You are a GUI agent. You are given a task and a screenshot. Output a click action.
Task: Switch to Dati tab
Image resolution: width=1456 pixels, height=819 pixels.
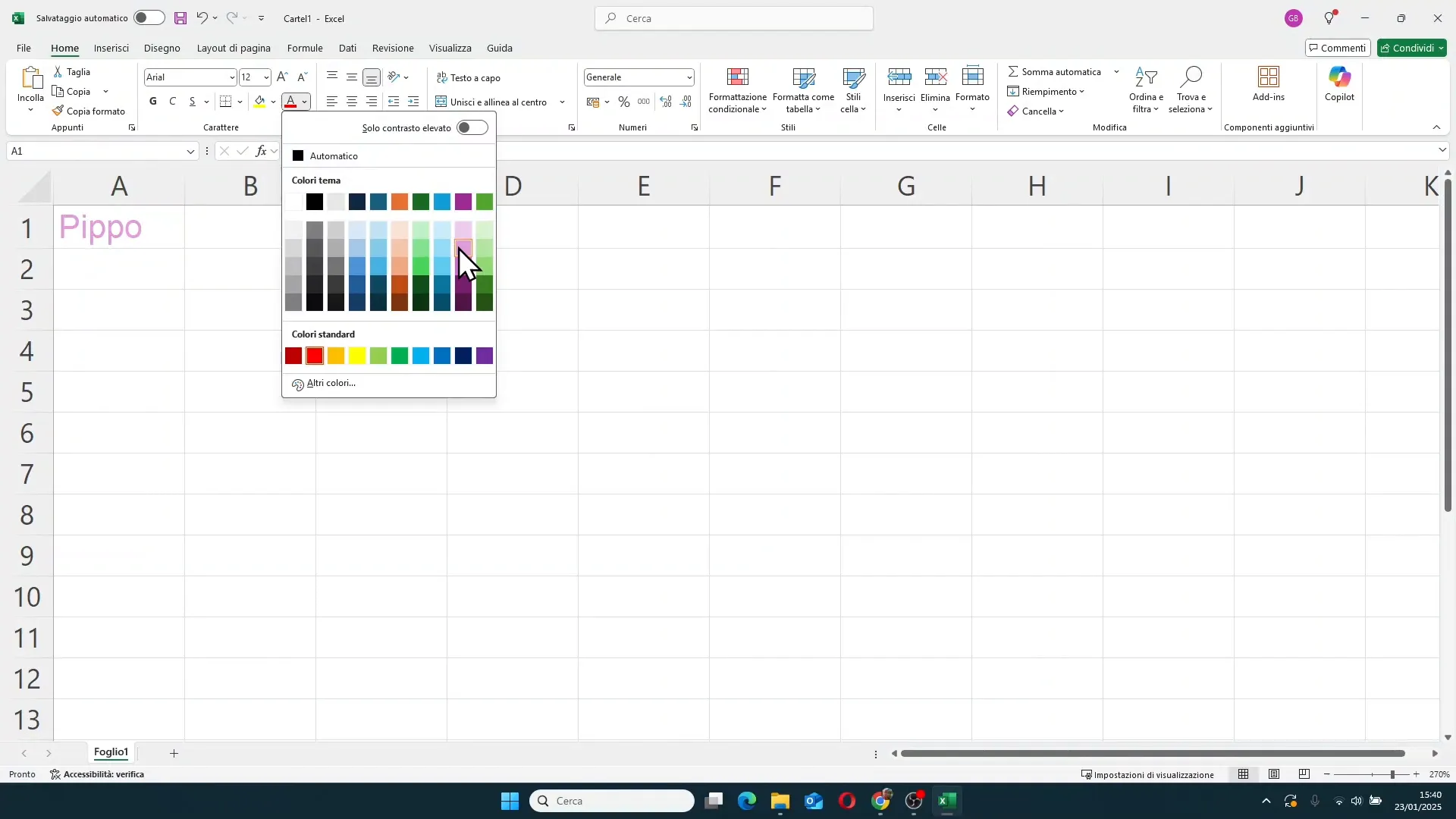click(347, 48)
